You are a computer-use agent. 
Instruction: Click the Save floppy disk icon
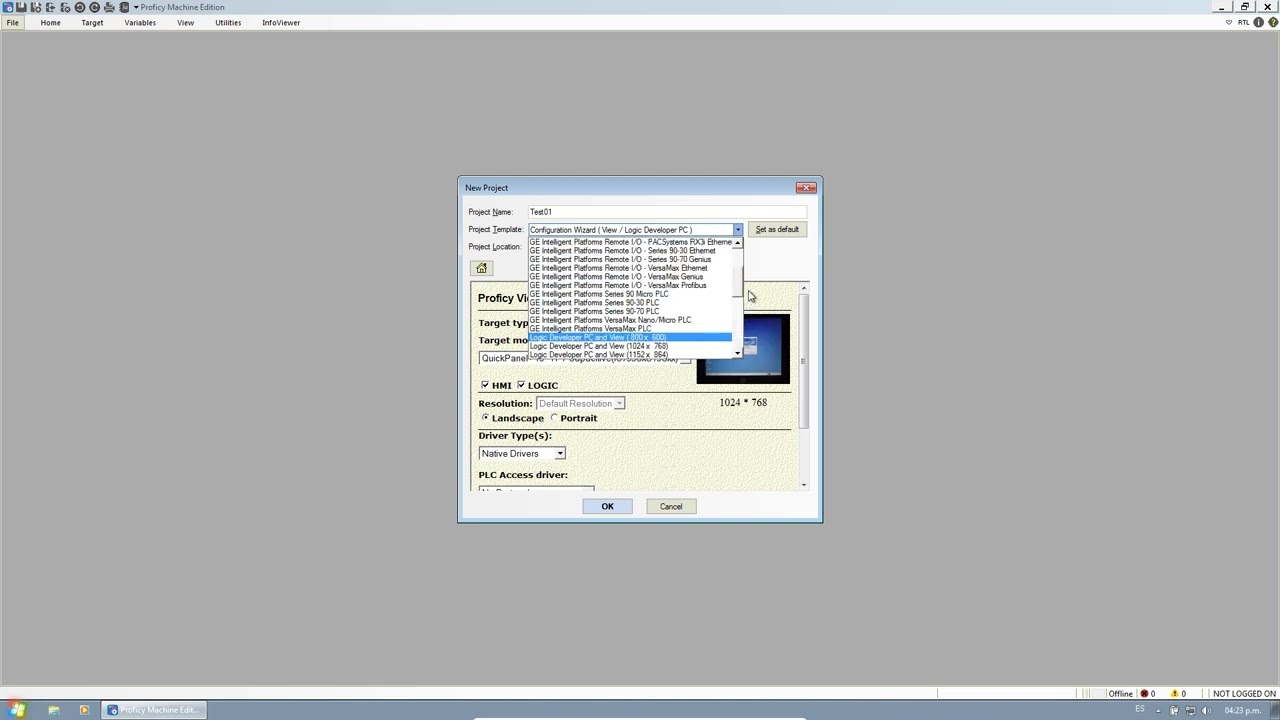21,7
